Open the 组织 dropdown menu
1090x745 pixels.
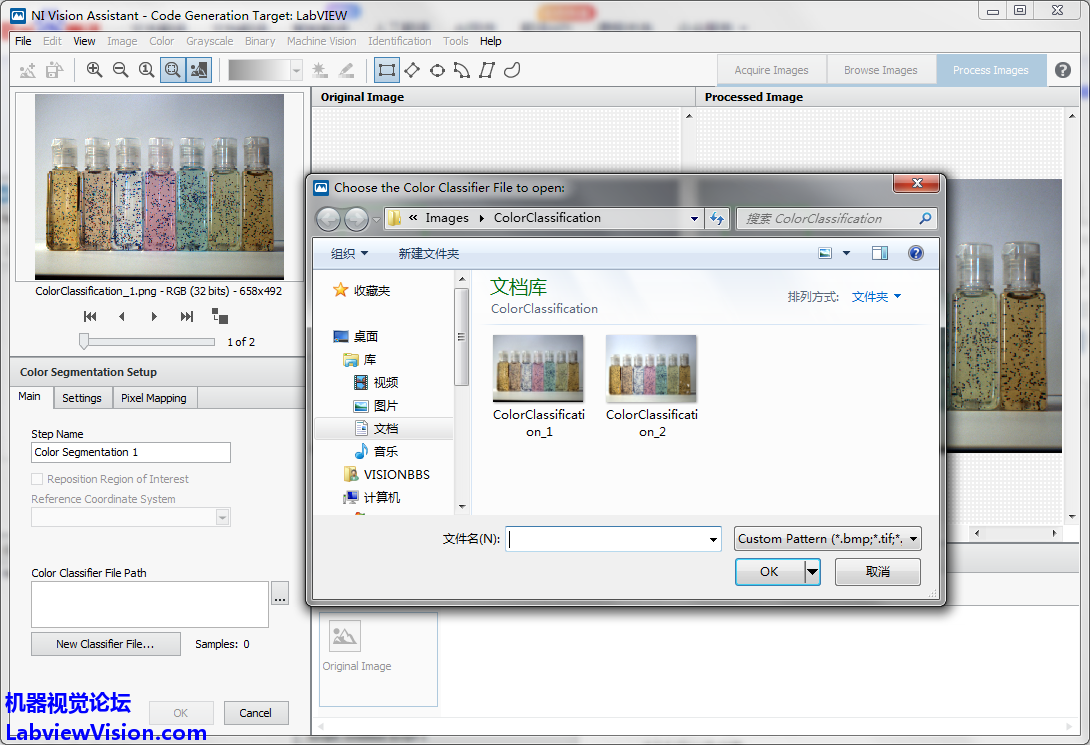(349, 254)
